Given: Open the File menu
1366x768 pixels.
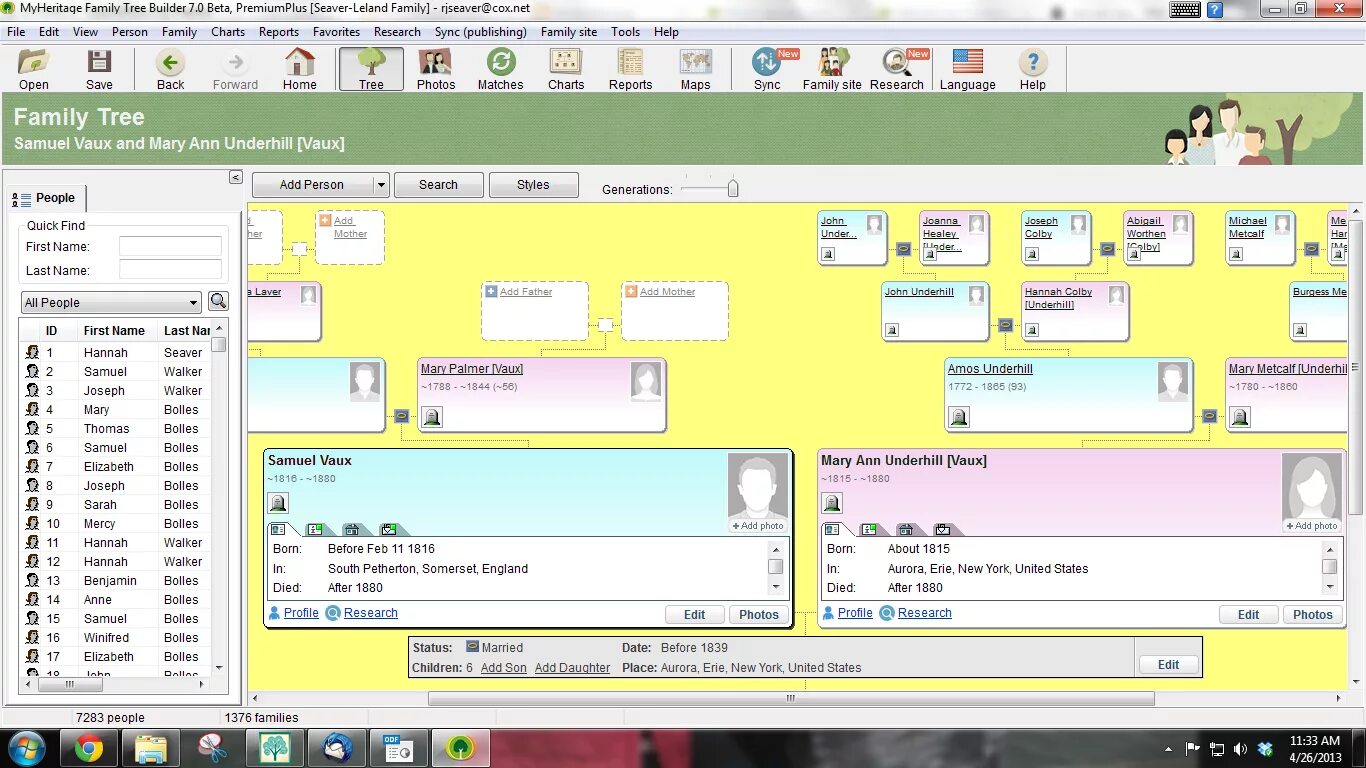Looking at the screenshot, I should (16, 32).
